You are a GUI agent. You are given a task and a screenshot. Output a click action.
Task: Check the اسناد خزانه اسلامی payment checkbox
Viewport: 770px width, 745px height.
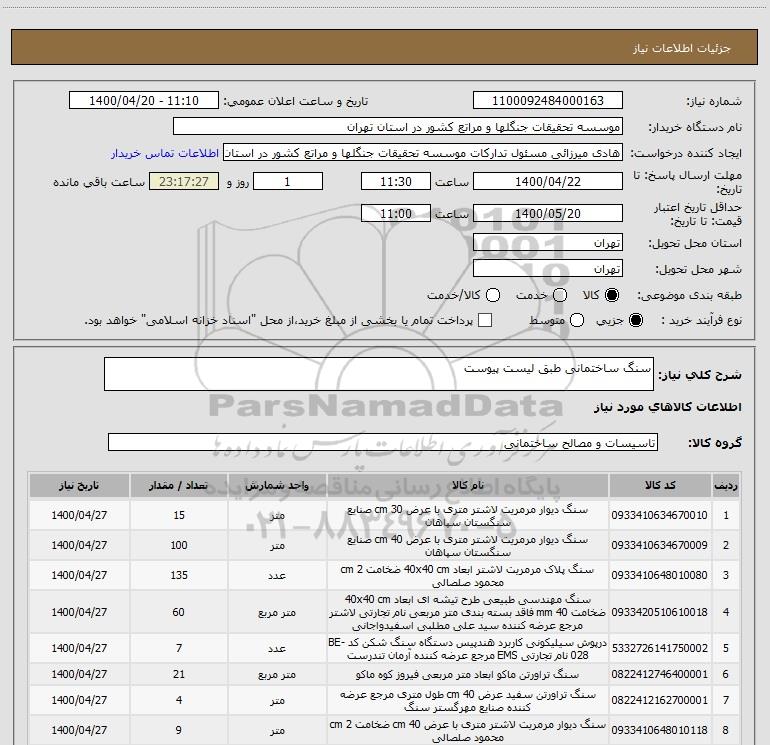485,320
